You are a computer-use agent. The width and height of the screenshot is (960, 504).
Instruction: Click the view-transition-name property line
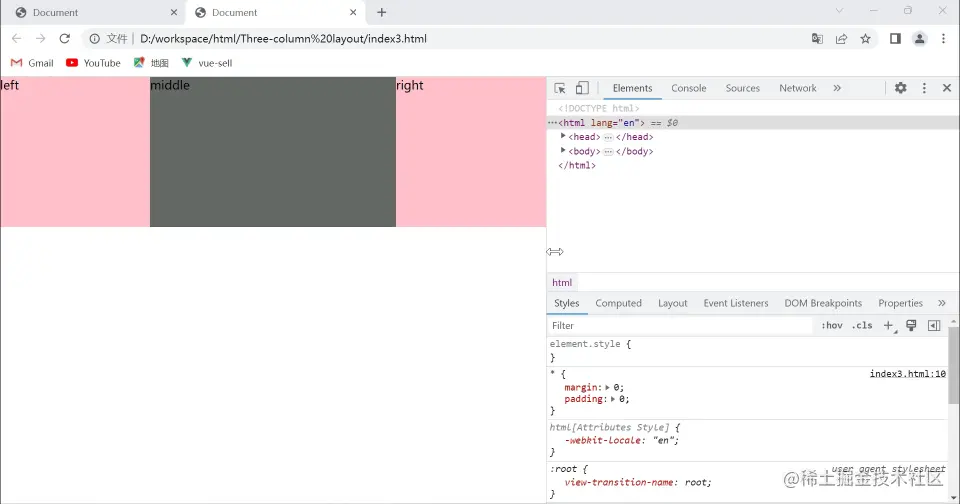click(638, 483)
